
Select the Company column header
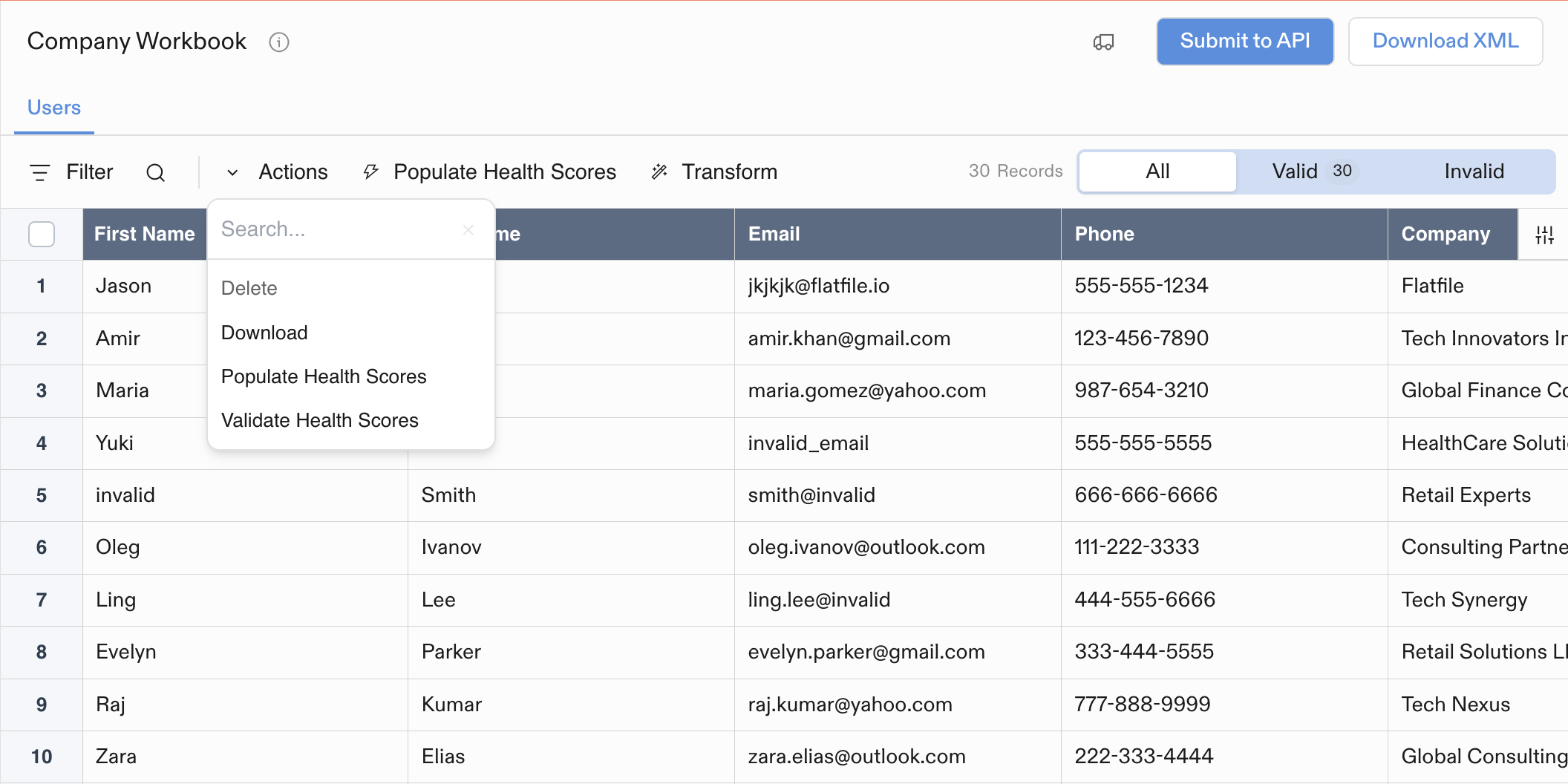click(1453, 235)
